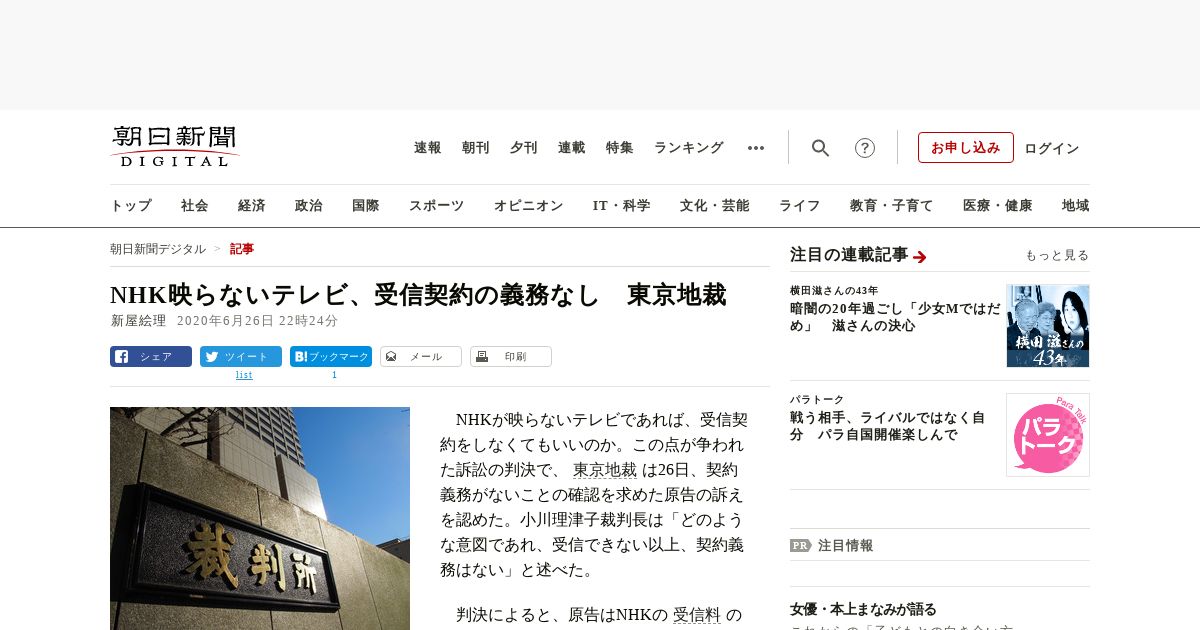Open the 夕刊 menu item

pos(524,148)
